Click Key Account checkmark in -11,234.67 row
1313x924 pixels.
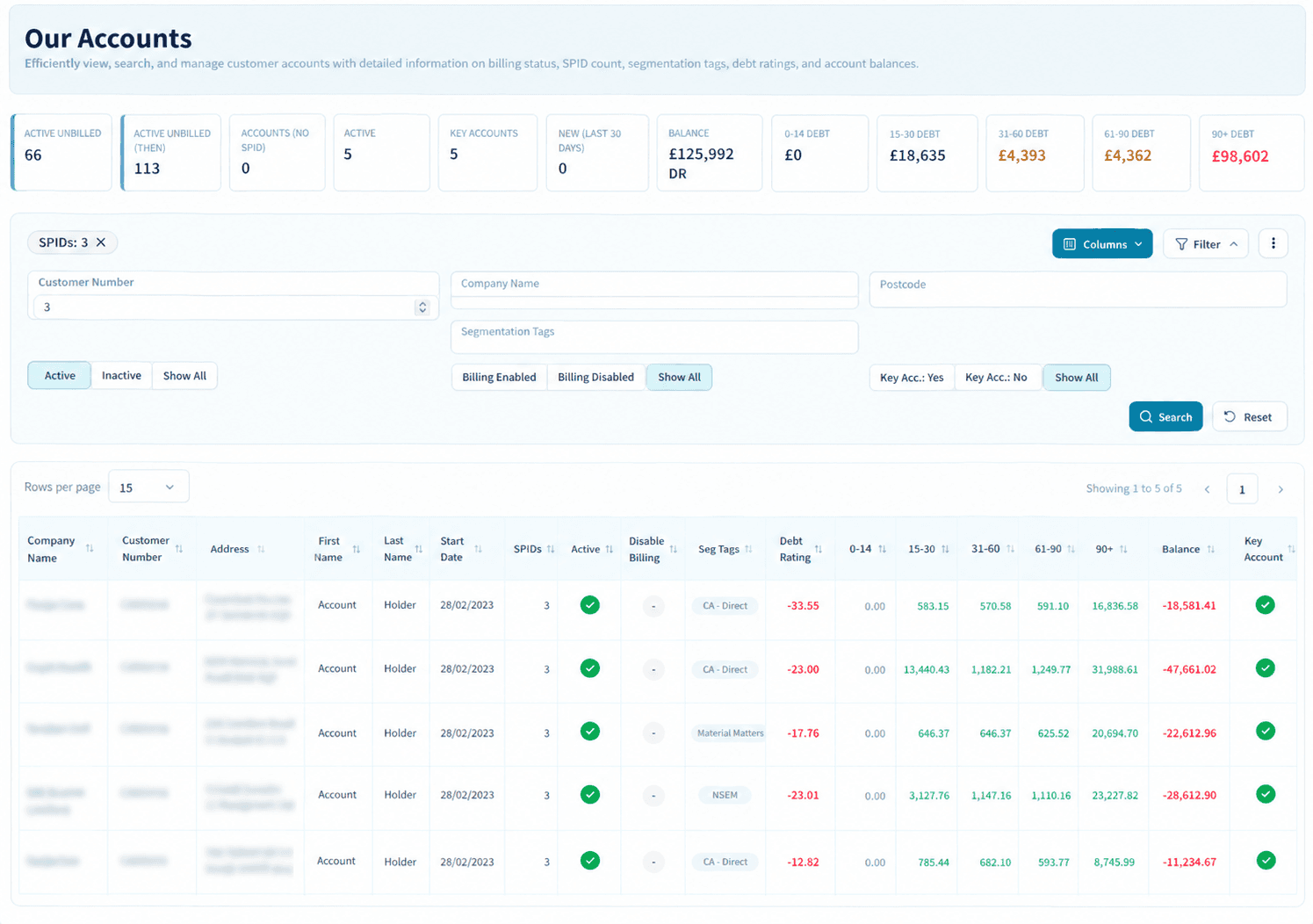1266,861
